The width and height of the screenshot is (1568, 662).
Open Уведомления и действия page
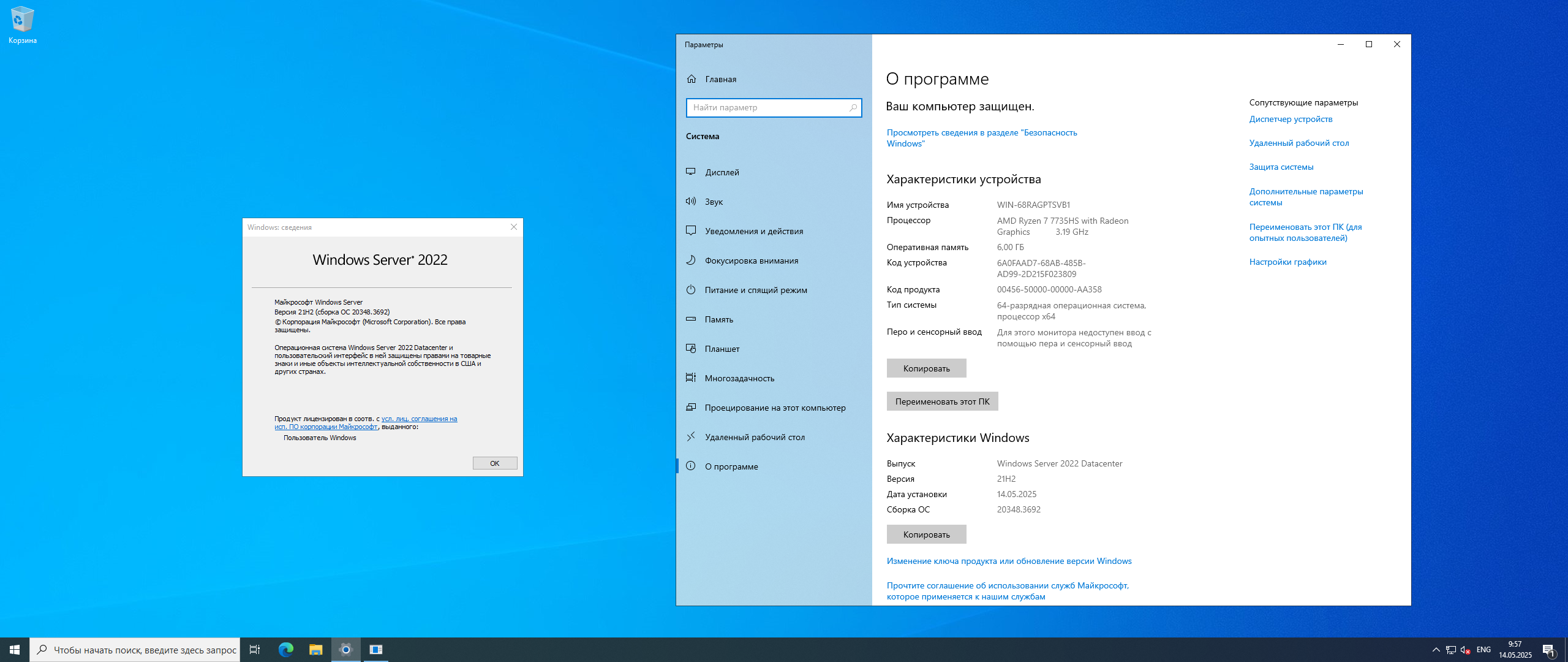[x=774, y=231]
